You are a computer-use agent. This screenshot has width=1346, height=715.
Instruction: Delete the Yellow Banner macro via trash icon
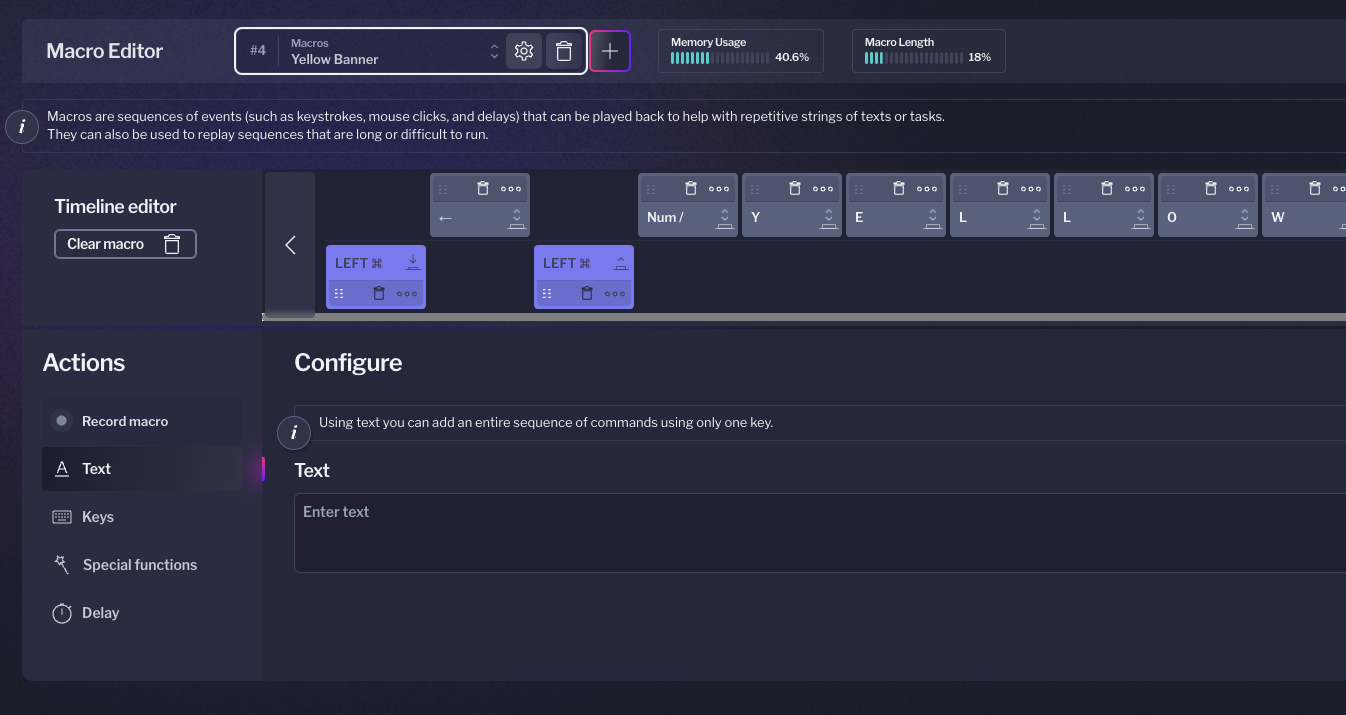click(564, 51)
